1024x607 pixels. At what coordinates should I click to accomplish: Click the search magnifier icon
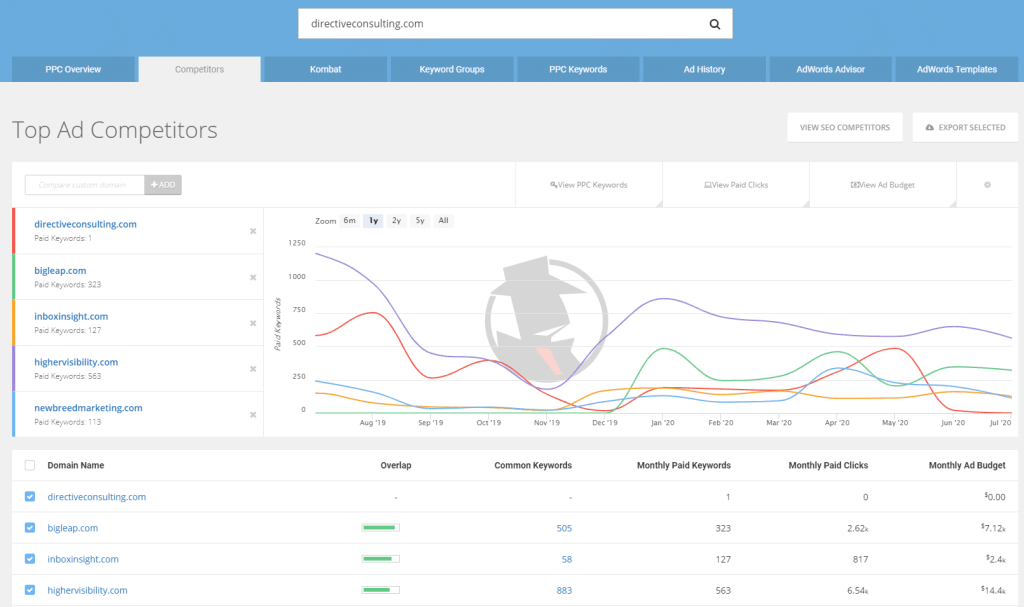click(714, 24)
